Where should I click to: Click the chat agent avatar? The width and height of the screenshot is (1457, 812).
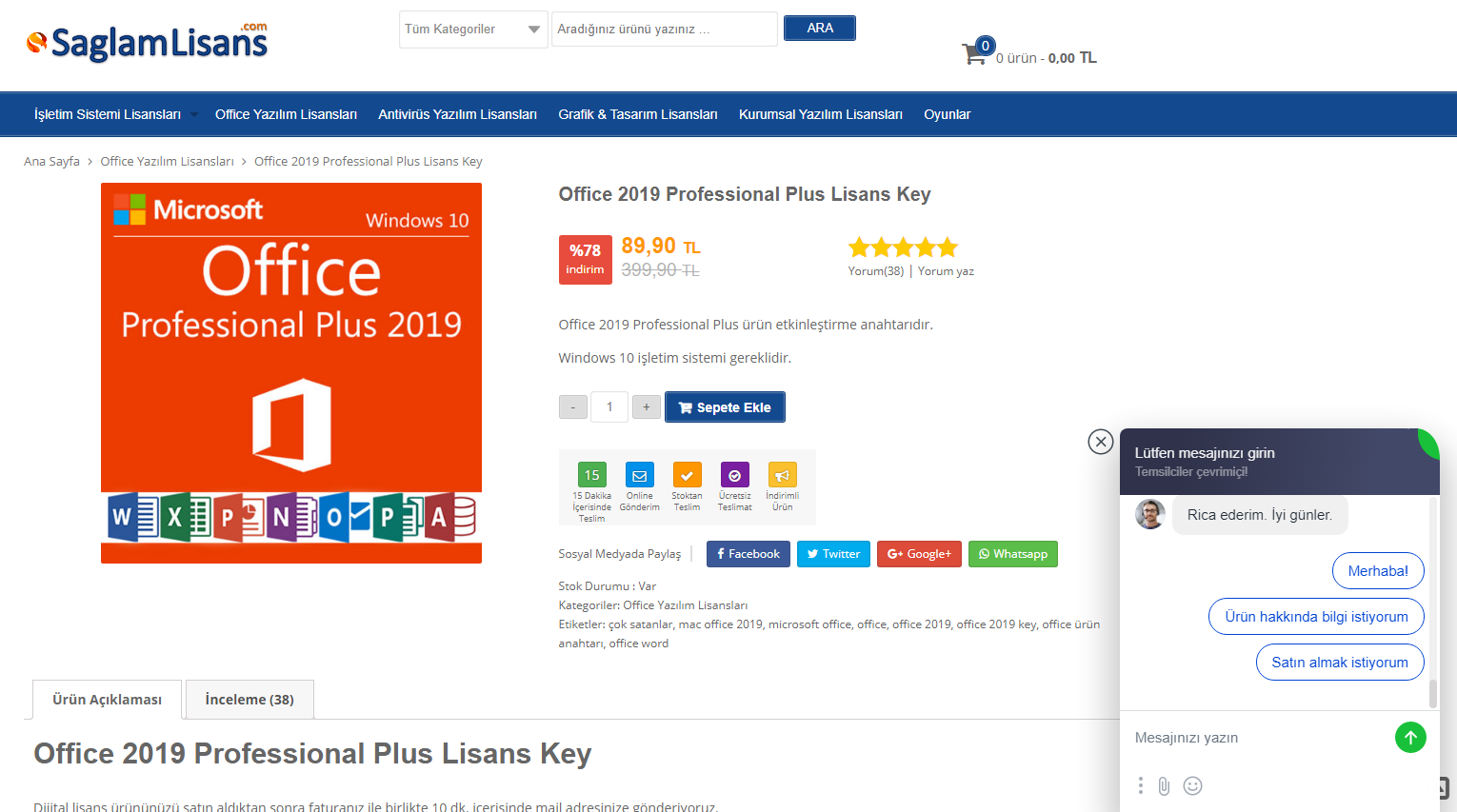[x=1150, y=514]
